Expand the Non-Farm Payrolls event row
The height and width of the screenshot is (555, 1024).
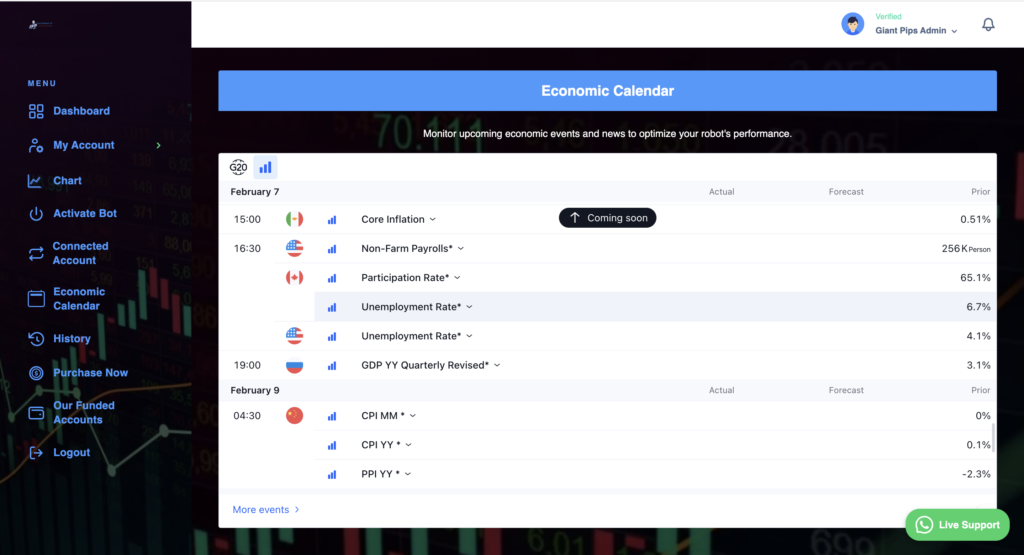point(412,248)
